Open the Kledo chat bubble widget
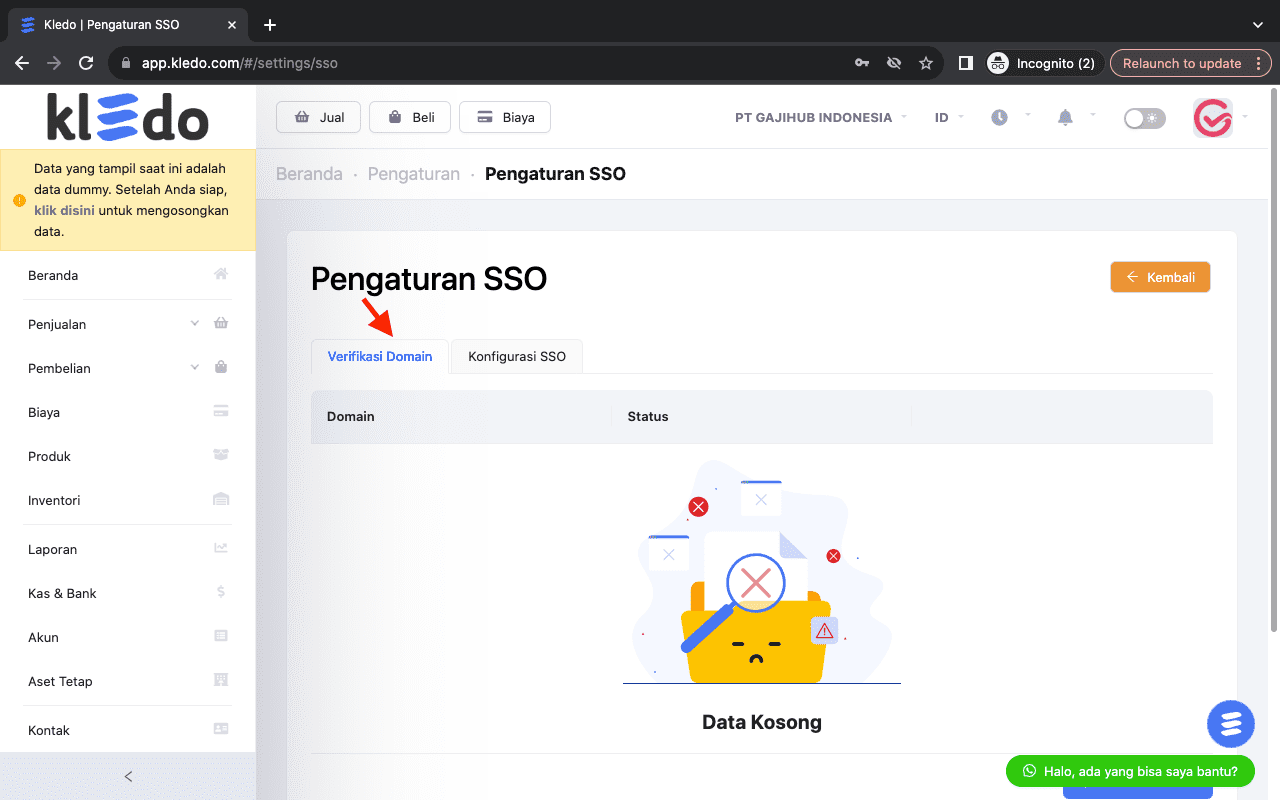1280x800 pixels. [x=1230, y=723]
